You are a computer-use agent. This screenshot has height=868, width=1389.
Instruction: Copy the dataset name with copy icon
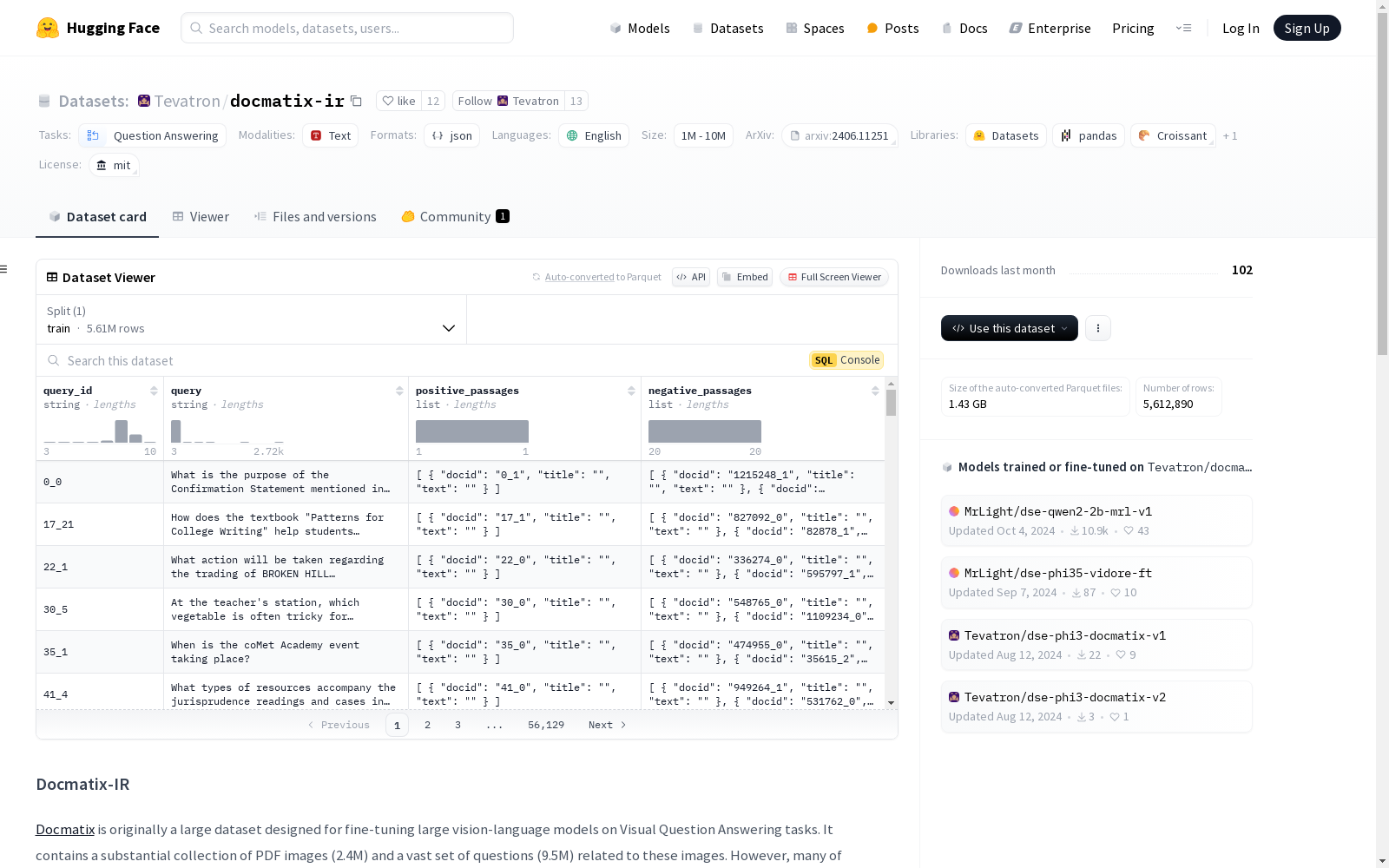[356, 101]
